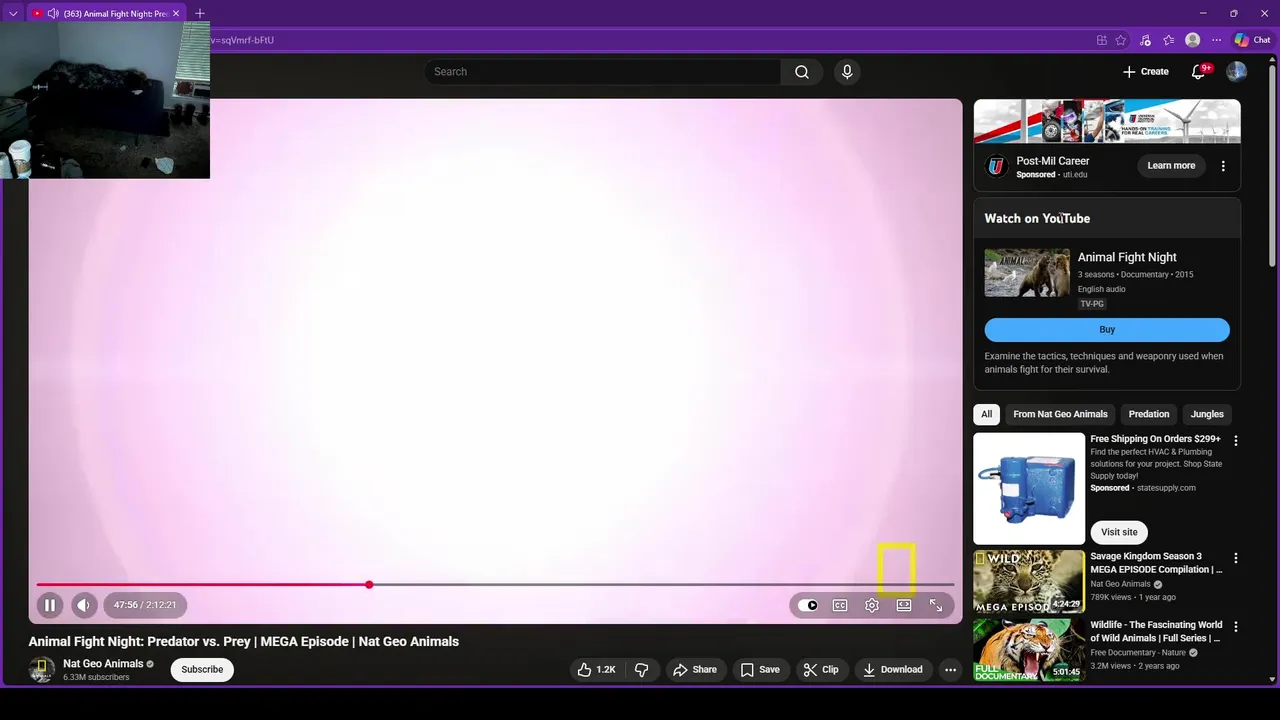Select the Jungles filter chip
1280x720 pixels.
[1207, 414]
